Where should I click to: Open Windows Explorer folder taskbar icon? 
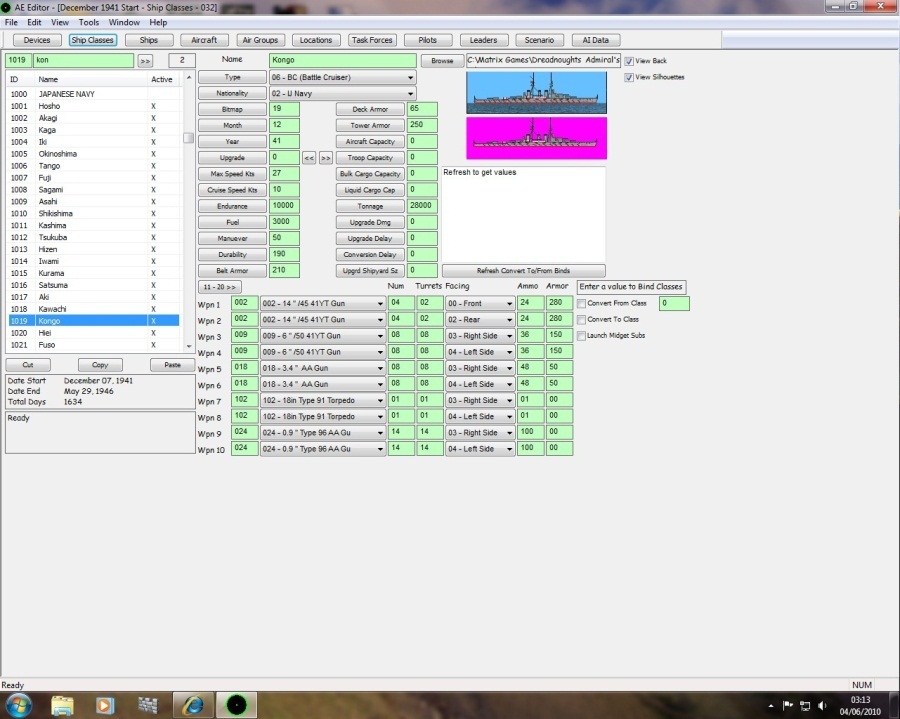(x=62, y=705)
